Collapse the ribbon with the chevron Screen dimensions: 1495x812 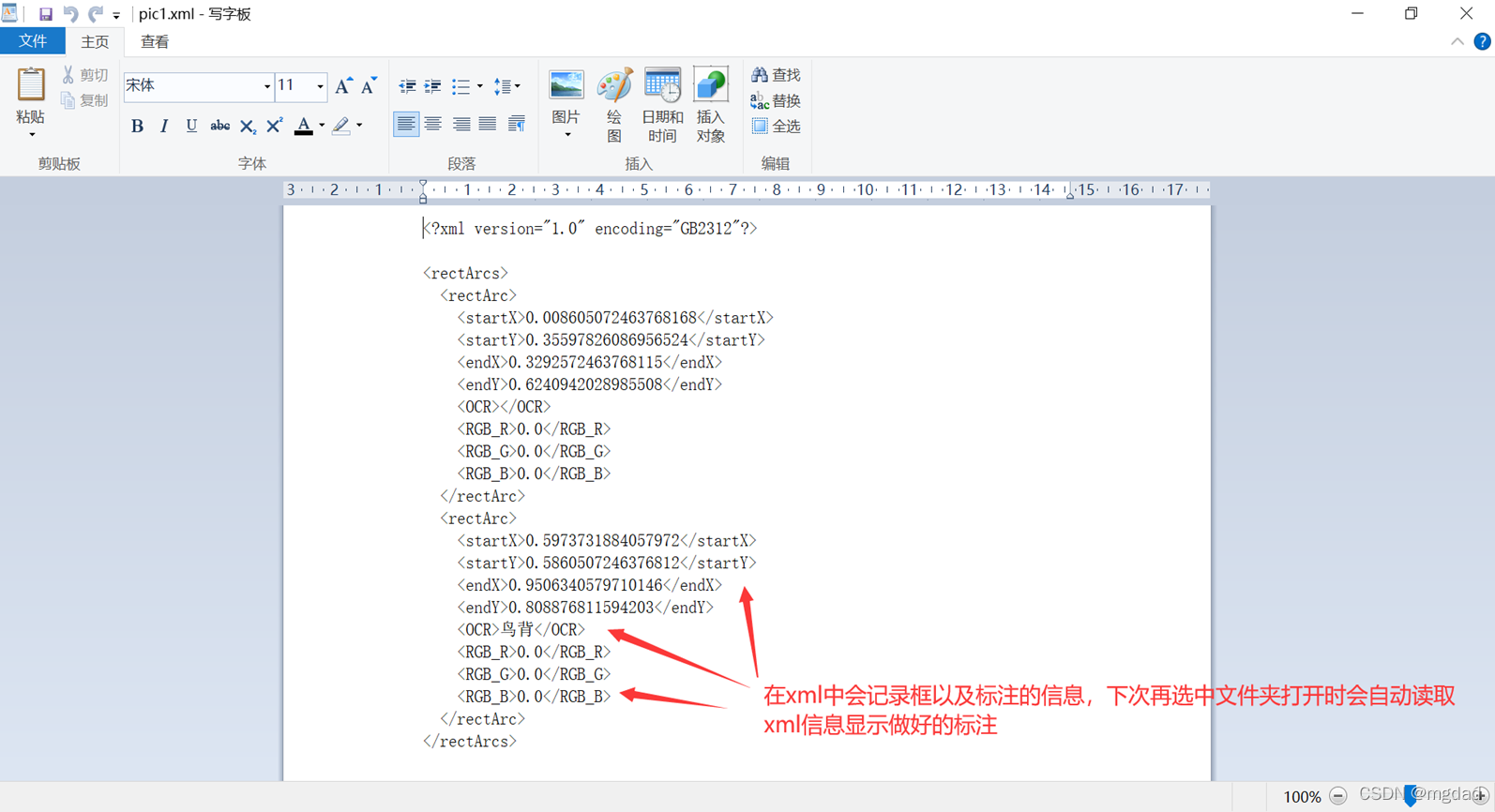pyautogui.click(x=1457, y=41)
